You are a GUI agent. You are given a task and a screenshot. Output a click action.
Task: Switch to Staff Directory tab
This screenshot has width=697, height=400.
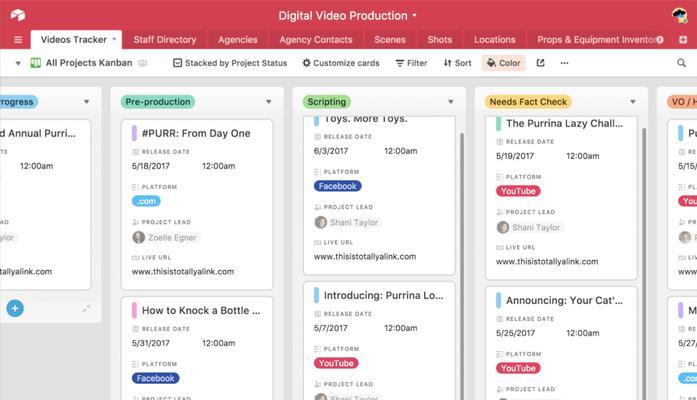point(165,40)
